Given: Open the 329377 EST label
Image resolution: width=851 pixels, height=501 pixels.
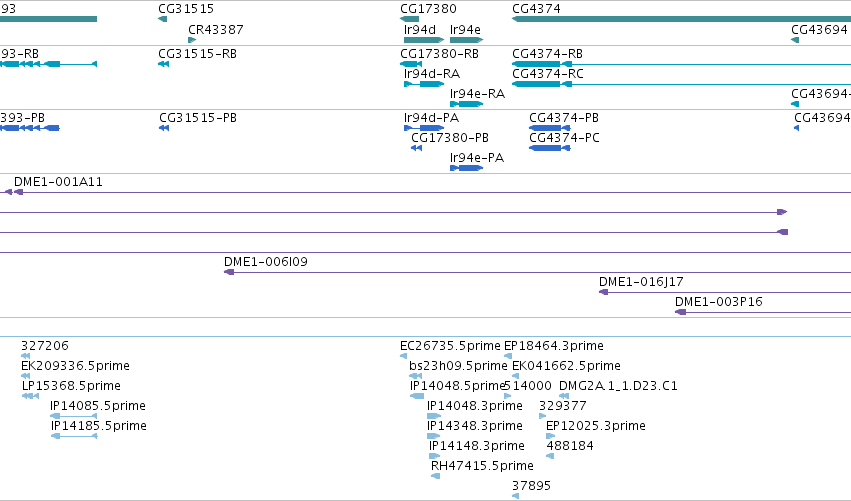Looking at the screenshot, I should [562, 406].
